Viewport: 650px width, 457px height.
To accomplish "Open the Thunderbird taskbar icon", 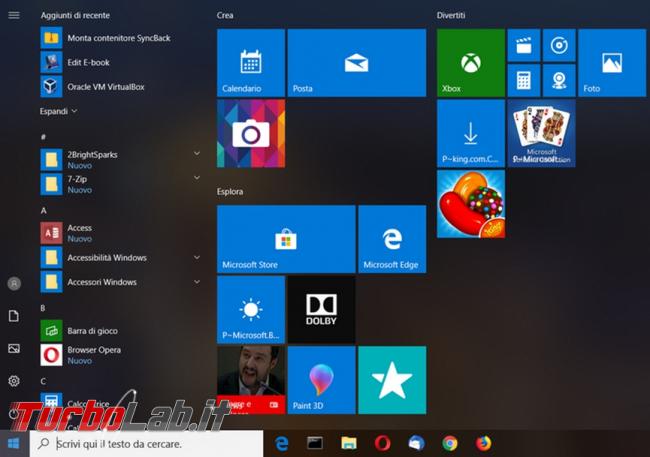I will (x=416, y=444).
